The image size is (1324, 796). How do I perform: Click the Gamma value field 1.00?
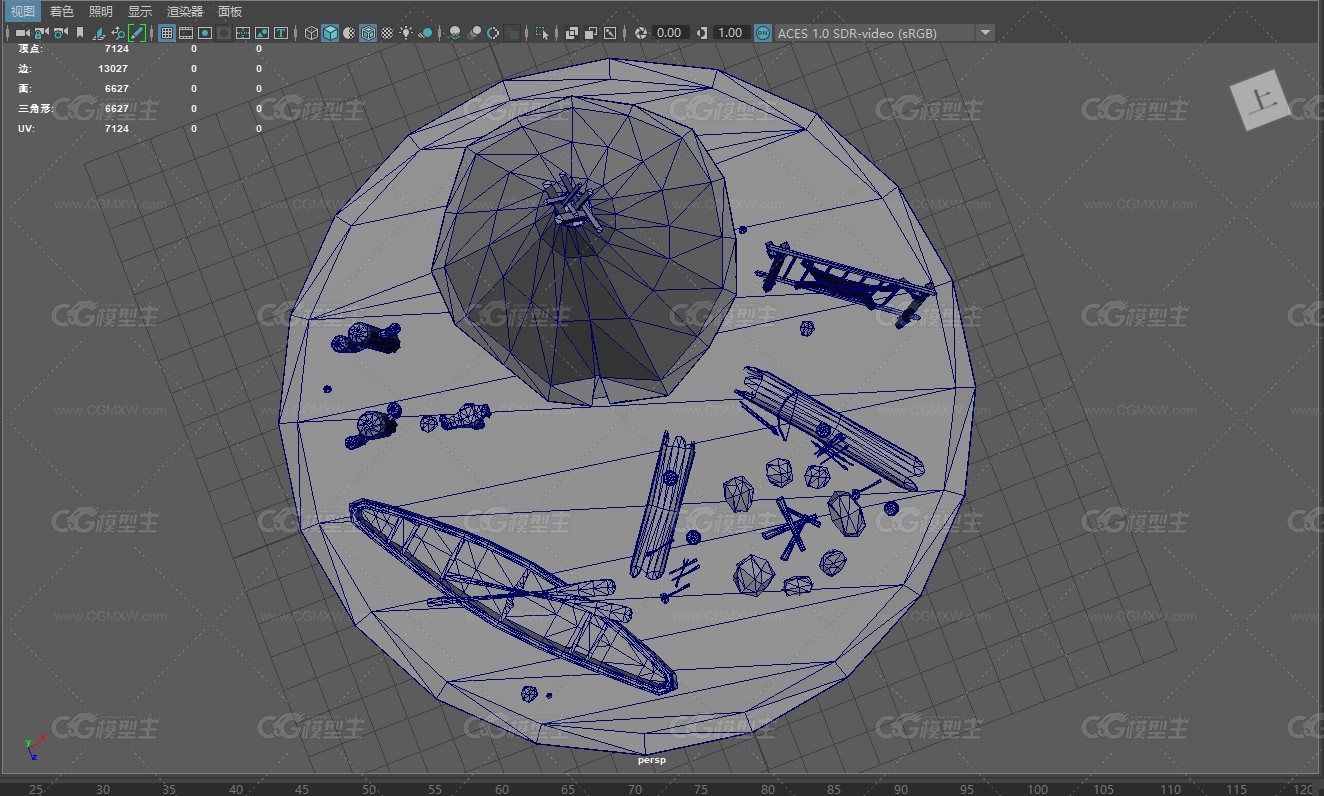730,33
